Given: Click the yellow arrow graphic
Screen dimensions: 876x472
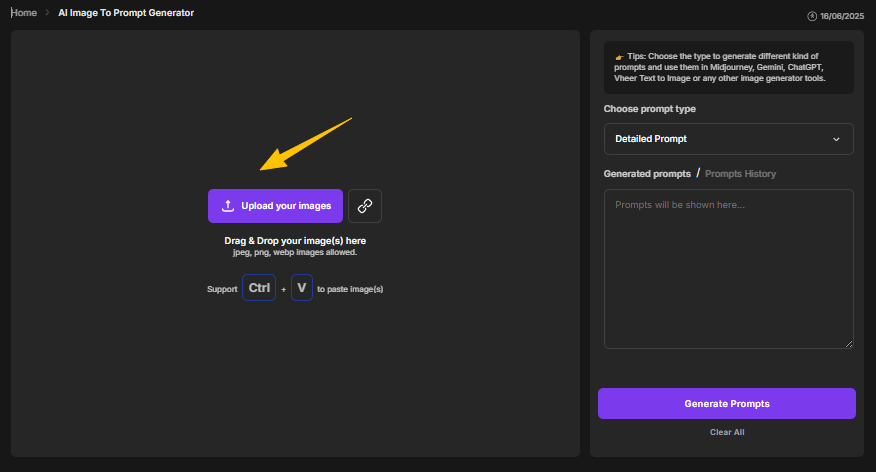Looking at the screenshot, I should (306, 144).
